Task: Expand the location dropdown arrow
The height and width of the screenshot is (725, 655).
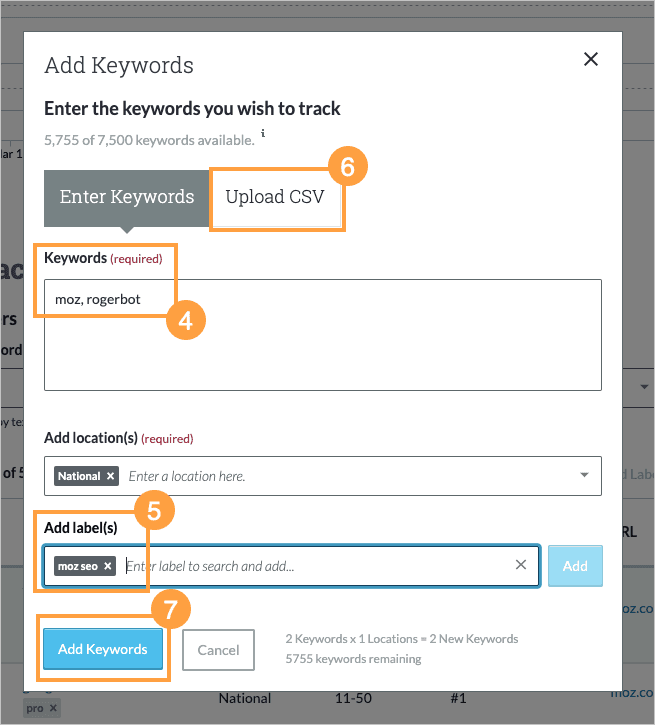Action: coord(584,476)
